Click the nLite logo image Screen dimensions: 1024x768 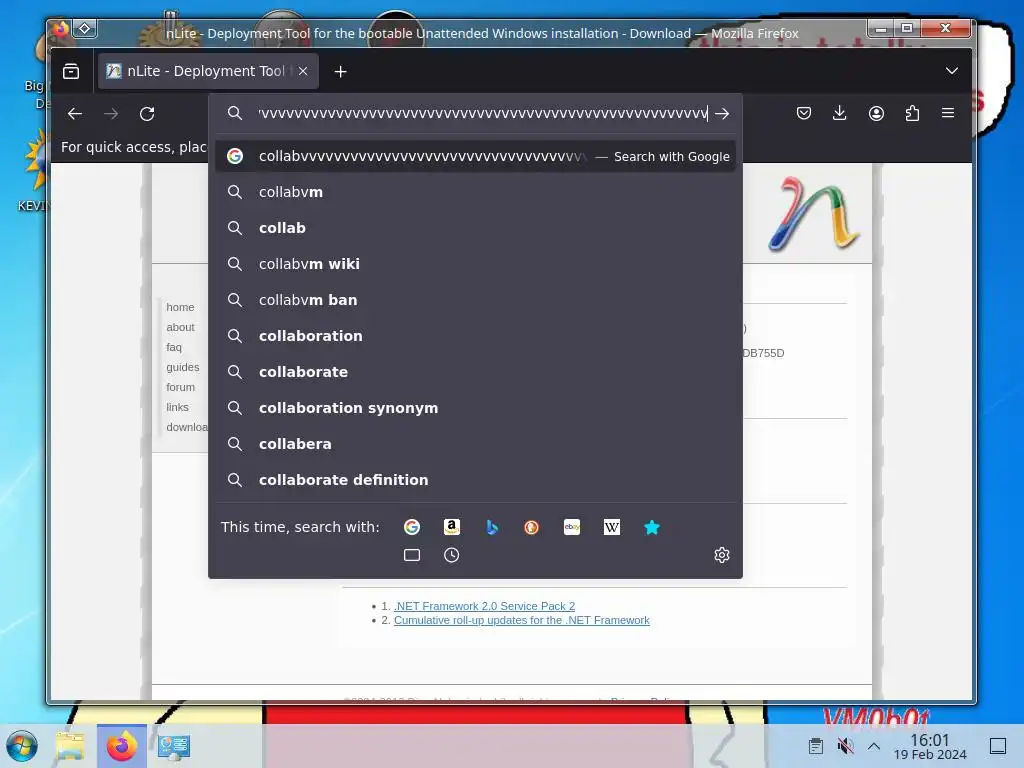tap(814, 214)
